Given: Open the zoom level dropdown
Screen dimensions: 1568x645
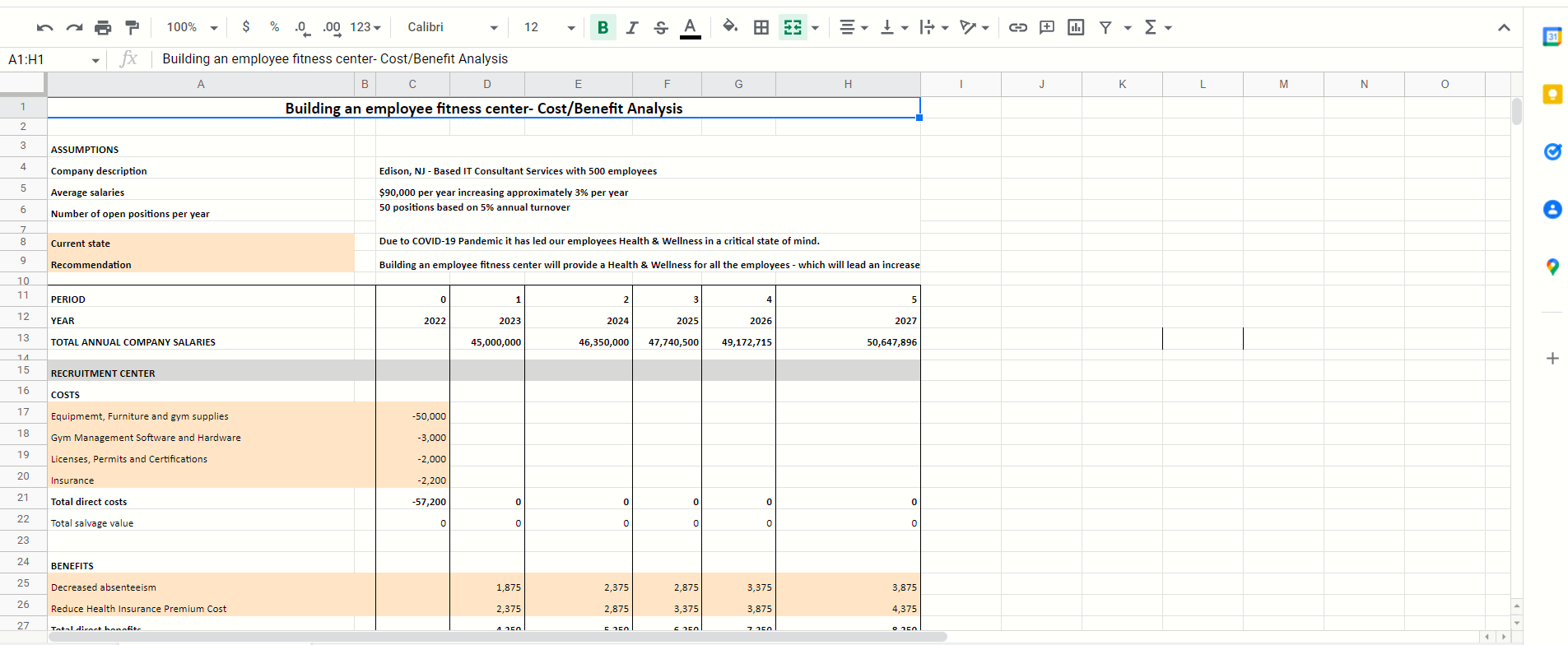Looking at the screenshot, I should (x=192, y=27).
